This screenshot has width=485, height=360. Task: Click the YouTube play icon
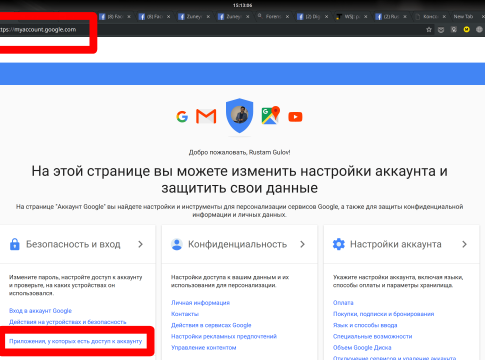pyautogui.click(x=295, y=117)
